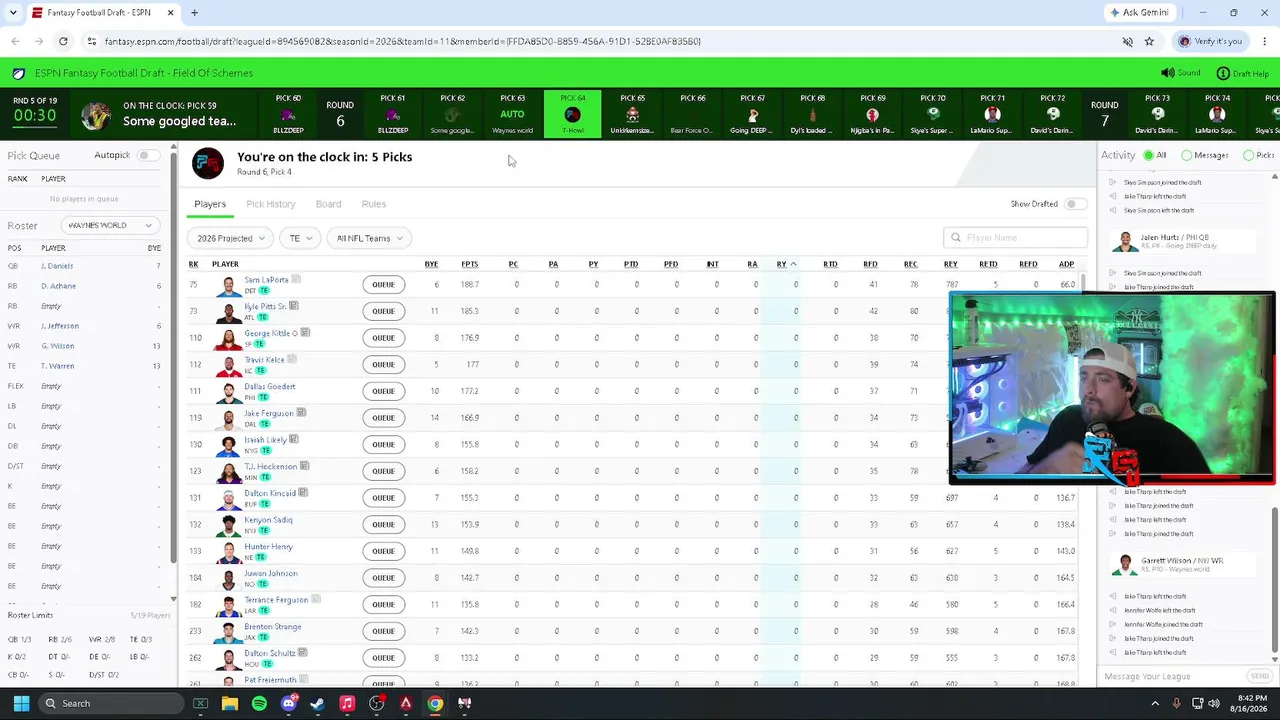Open Isaiah Likely's player link

click(x=265, y=439)
